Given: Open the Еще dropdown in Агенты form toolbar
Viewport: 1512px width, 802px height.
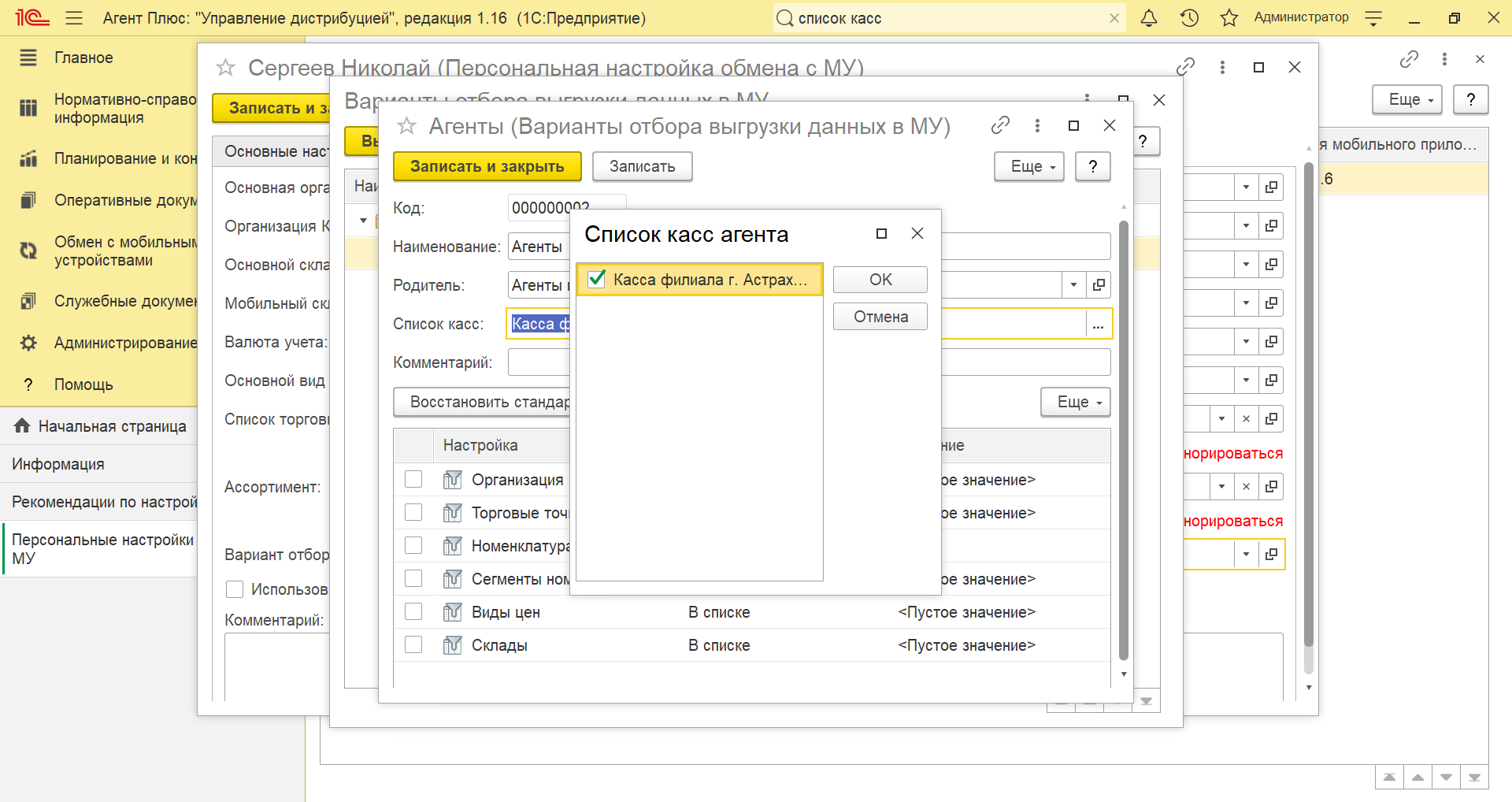Looking at the screenshot, I should click(1029, 166).
